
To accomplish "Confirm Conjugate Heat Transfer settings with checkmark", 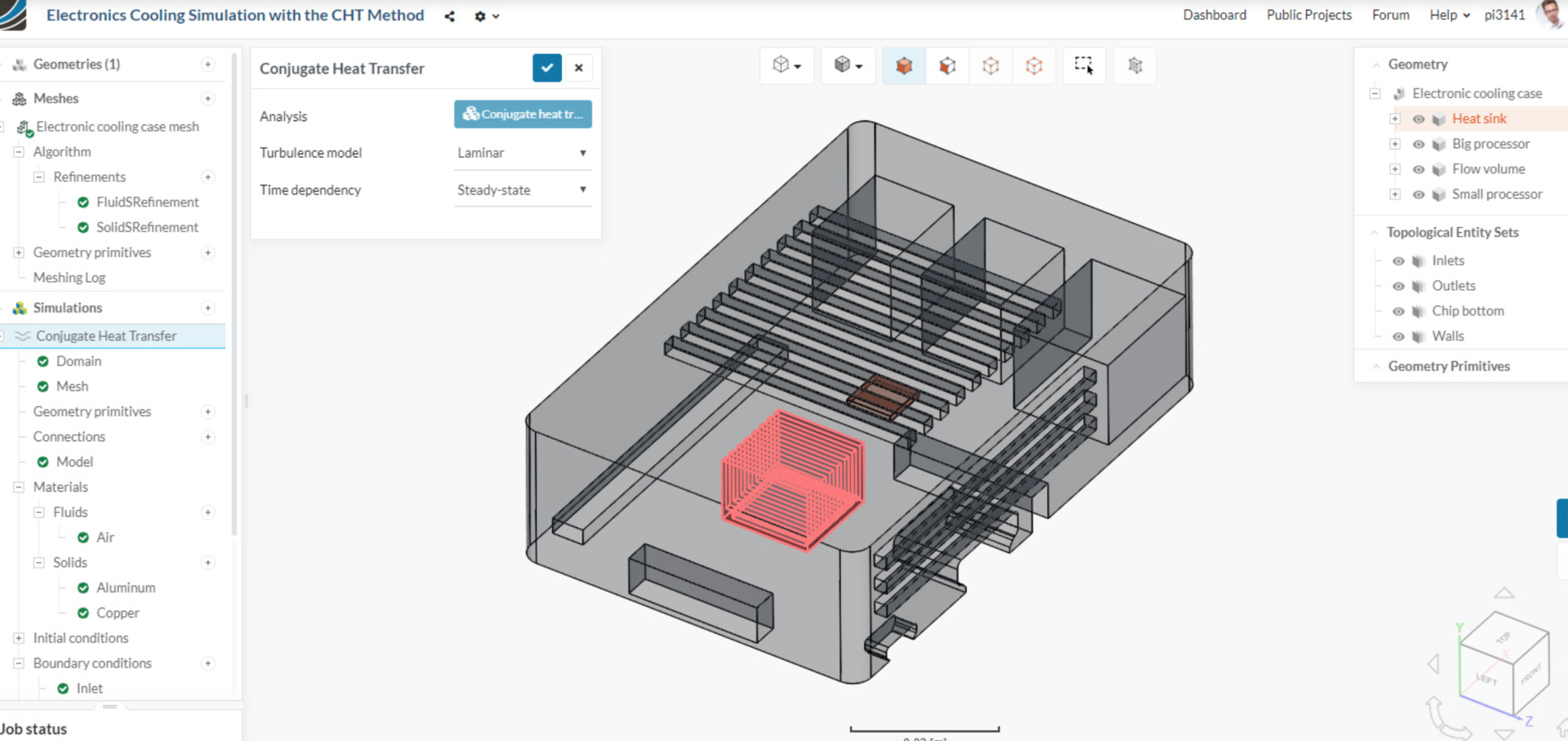I will click(546, 68).
